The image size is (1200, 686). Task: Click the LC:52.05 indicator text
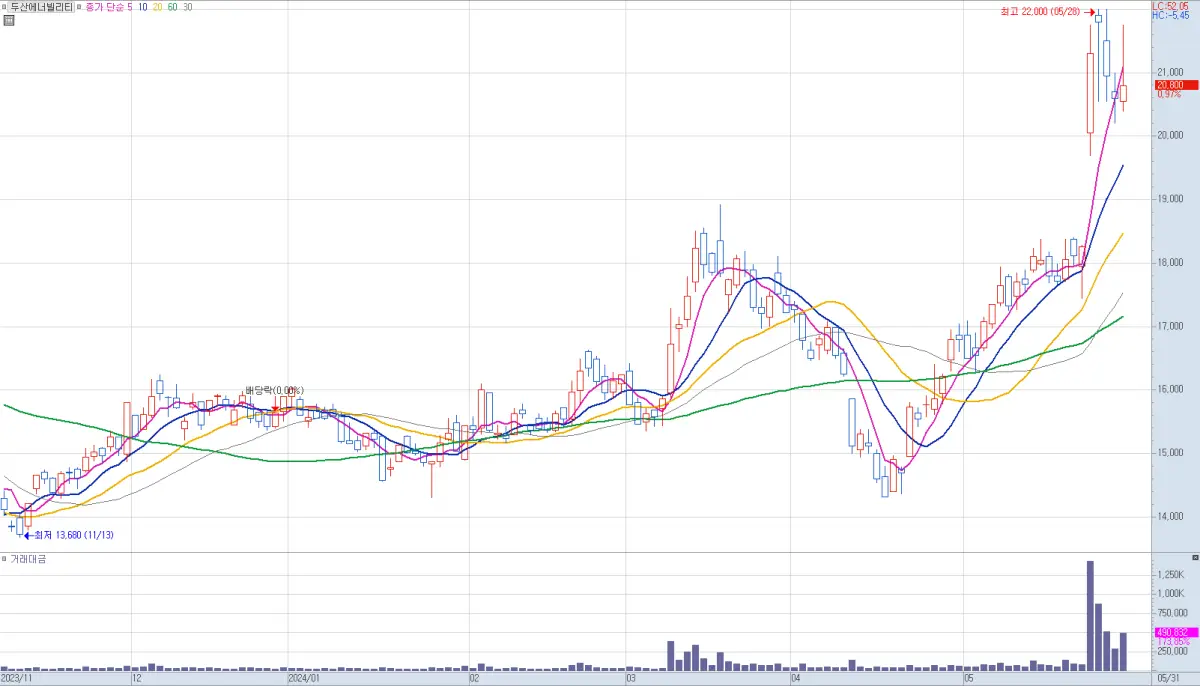[1171, 6]
